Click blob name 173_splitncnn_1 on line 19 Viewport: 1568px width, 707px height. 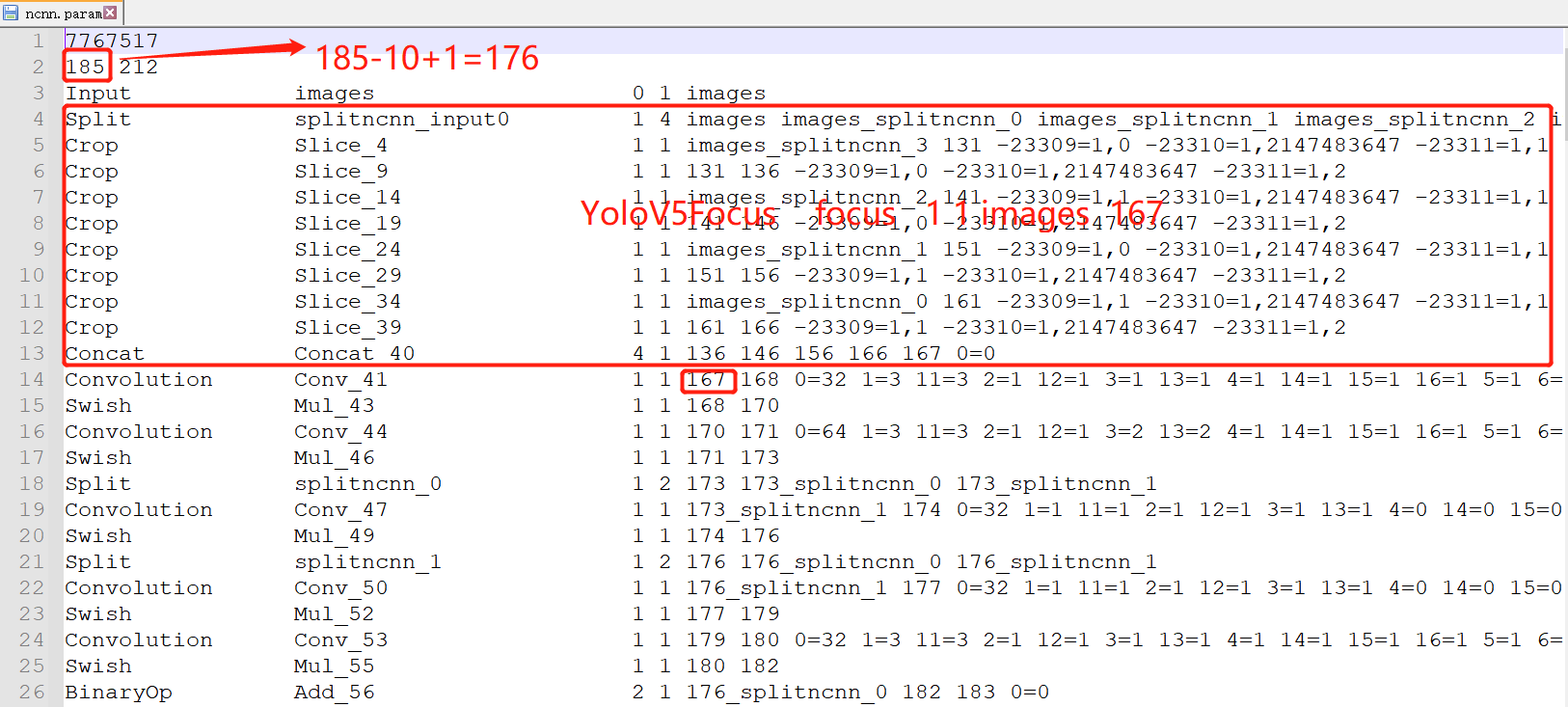coord(787,509)
